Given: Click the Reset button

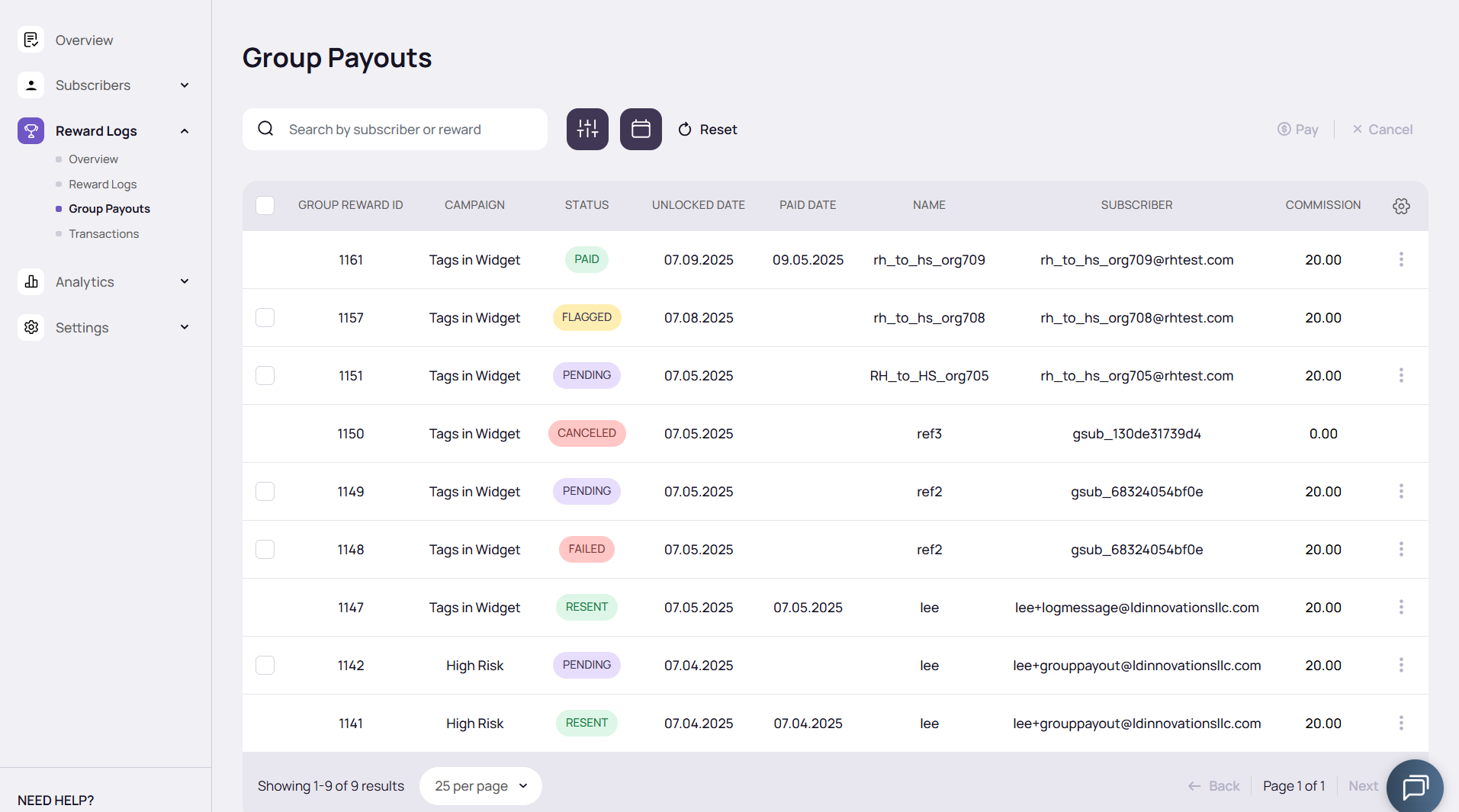Looking at the screenshot, I should (708, 130).
